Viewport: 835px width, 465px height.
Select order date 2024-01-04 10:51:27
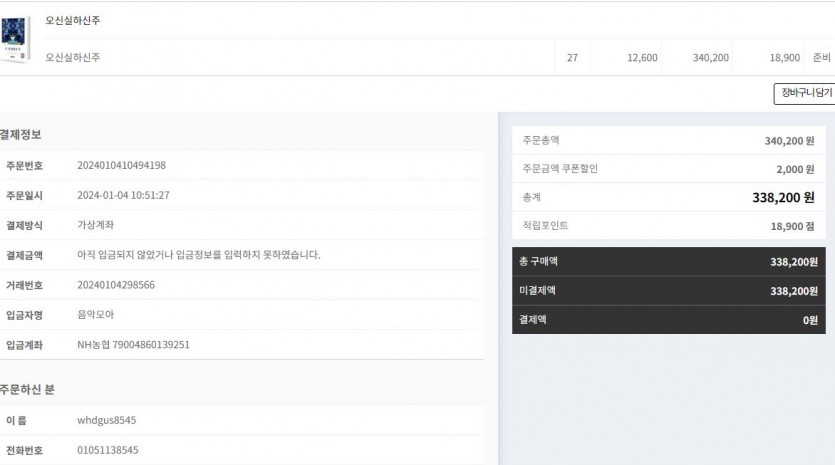123,195
